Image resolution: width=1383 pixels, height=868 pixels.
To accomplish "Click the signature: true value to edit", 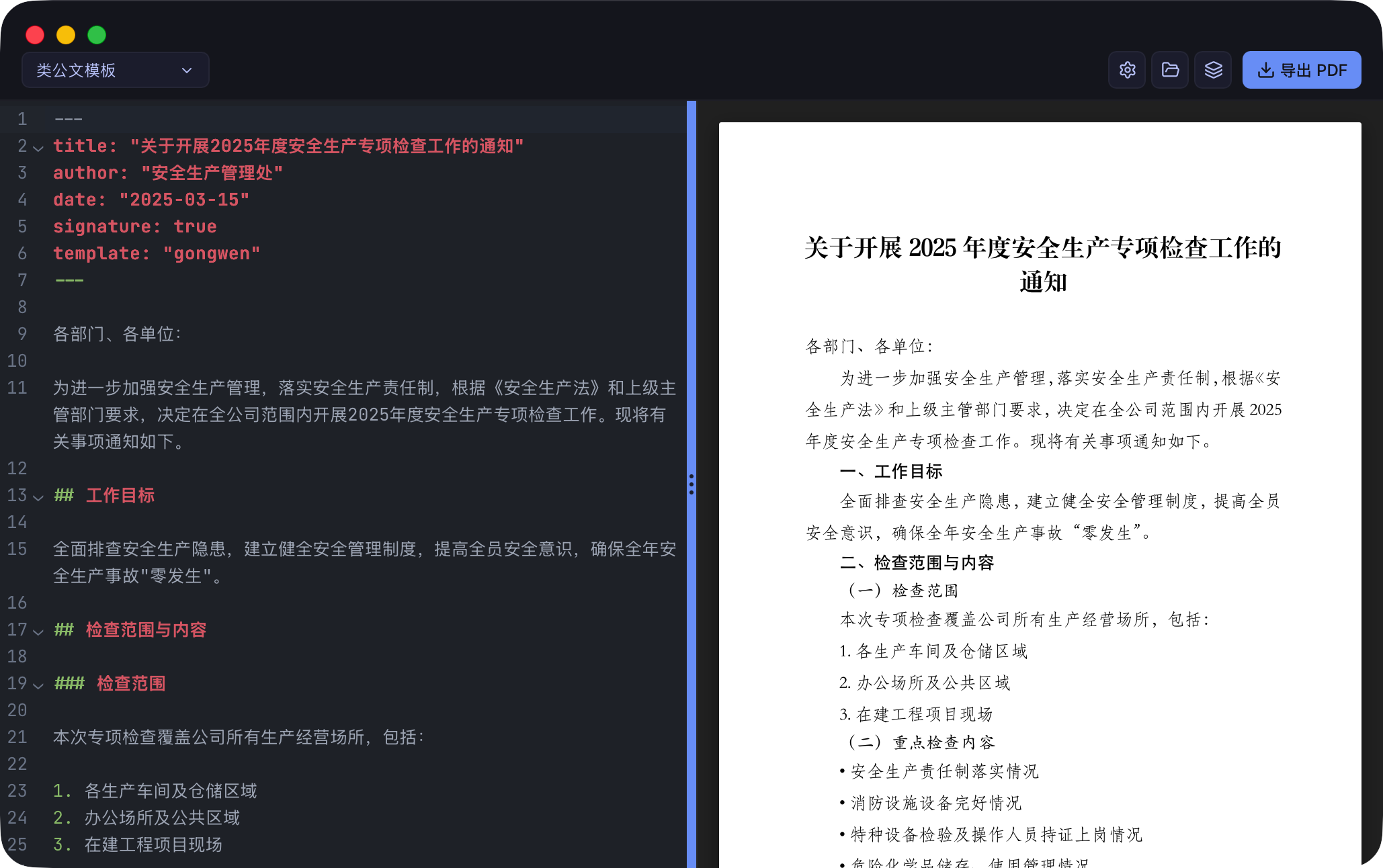I will coord(195,226).
